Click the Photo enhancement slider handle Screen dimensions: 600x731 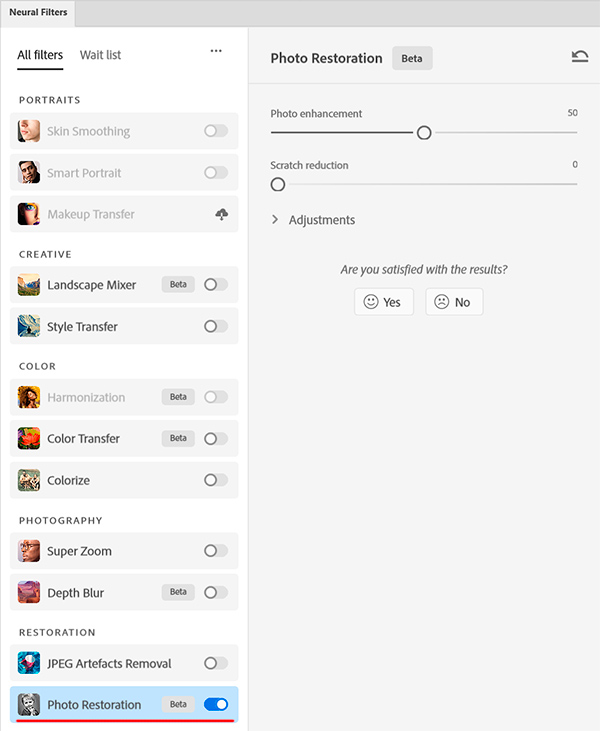pyautogui.click(x=424, y=132)
